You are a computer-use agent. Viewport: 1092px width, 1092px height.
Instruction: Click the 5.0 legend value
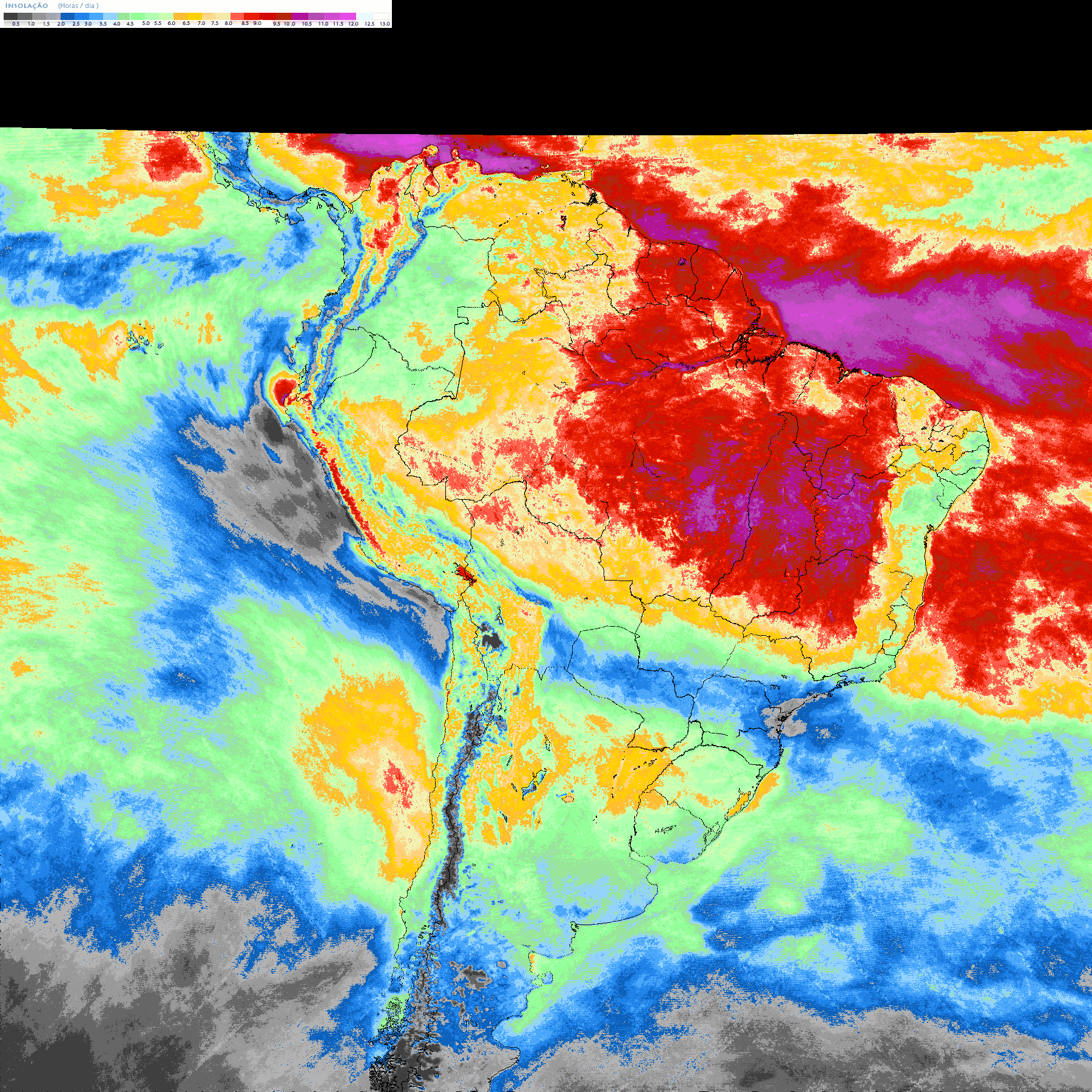pyautogui.click(x=146, y=23)
